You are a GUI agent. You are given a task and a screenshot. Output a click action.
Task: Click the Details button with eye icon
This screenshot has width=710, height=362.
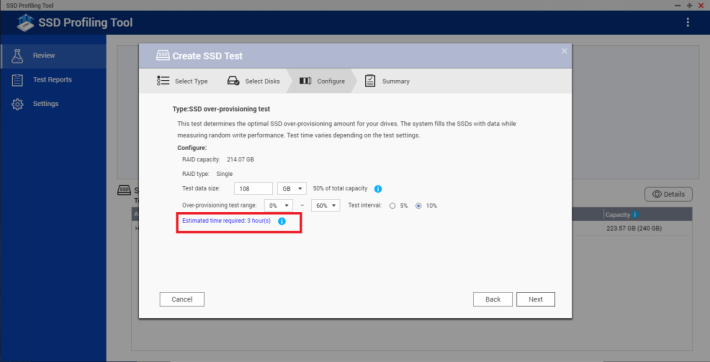[x=668, y=194]
